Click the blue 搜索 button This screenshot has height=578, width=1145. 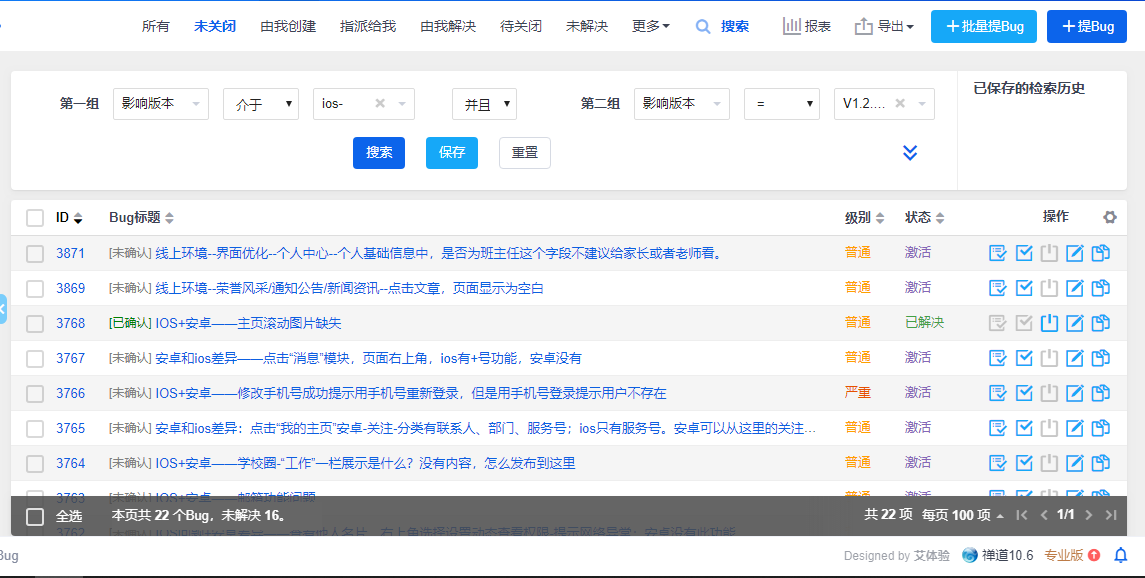[379, 153]
